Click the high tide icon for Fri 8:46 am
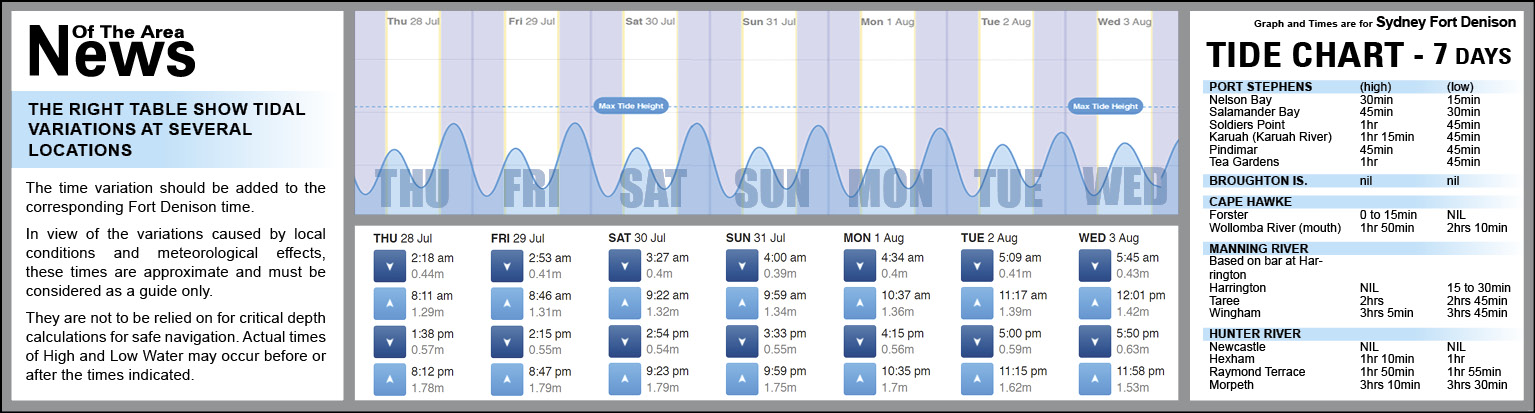Screen dimensions: 1535x413 pos(507,303)
